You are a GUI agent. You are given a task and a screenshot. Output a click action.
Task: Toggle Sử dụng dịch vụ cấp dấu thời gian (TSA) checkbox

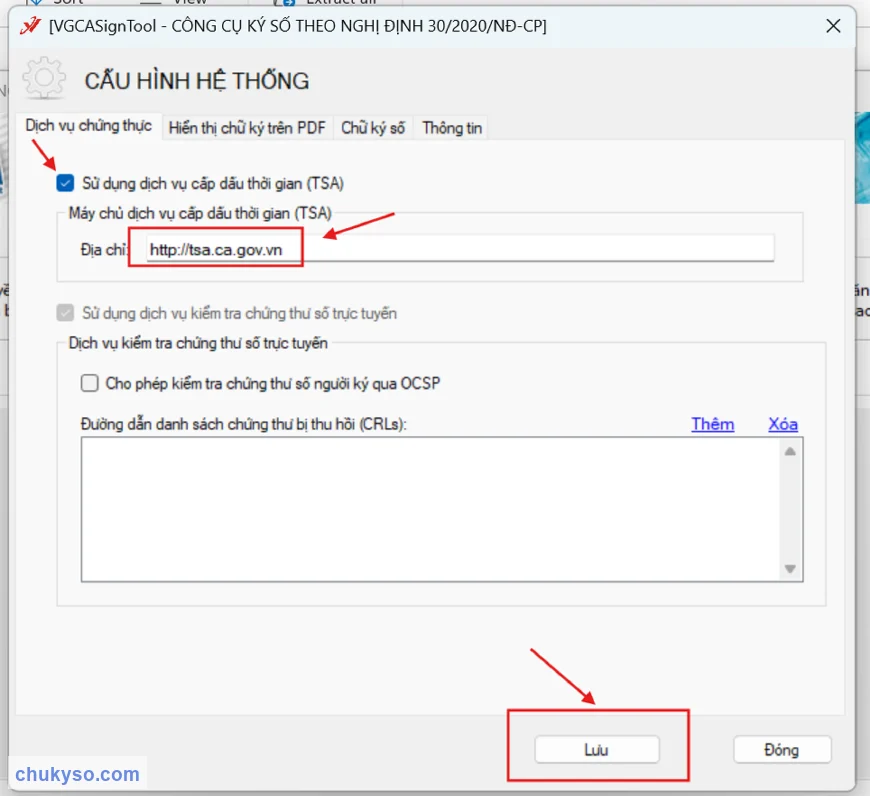65,183
